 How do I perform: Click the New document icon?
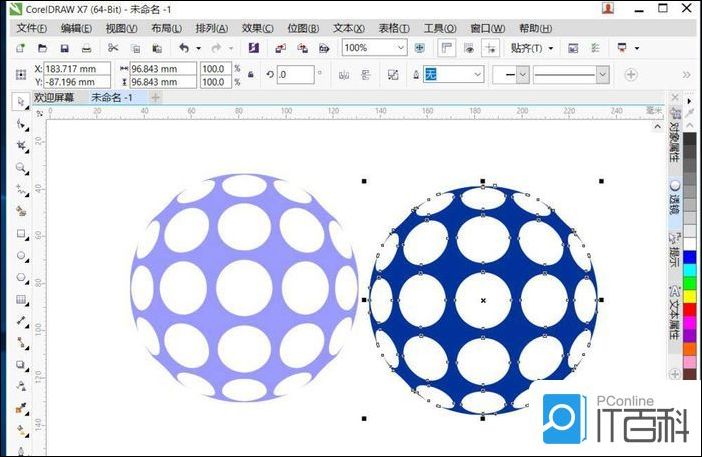pos(21,48)
